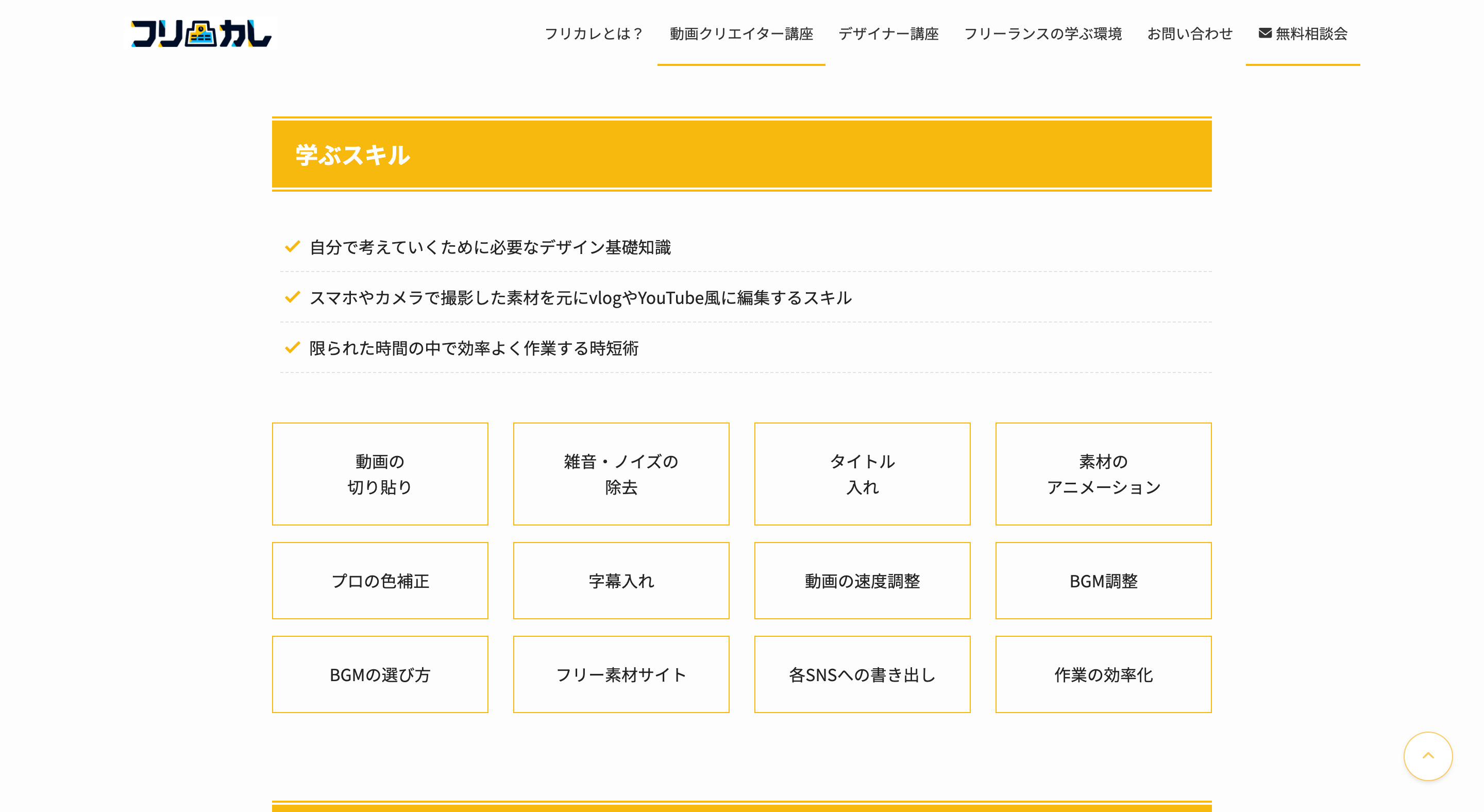This screenshot has height=812, width=1484.
Task: Click the 各SNSへの書き出し skill box
Action: (862, 674)
